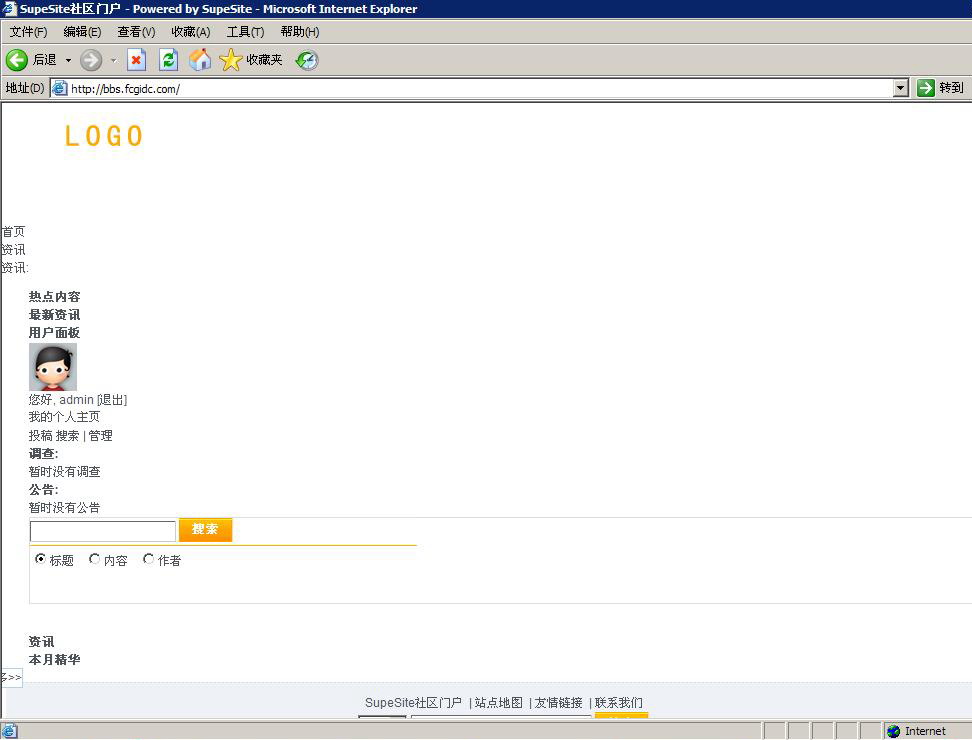Click the Back arrow icon
This screenshot has height=740, width=972.
[x=17, y=60]
